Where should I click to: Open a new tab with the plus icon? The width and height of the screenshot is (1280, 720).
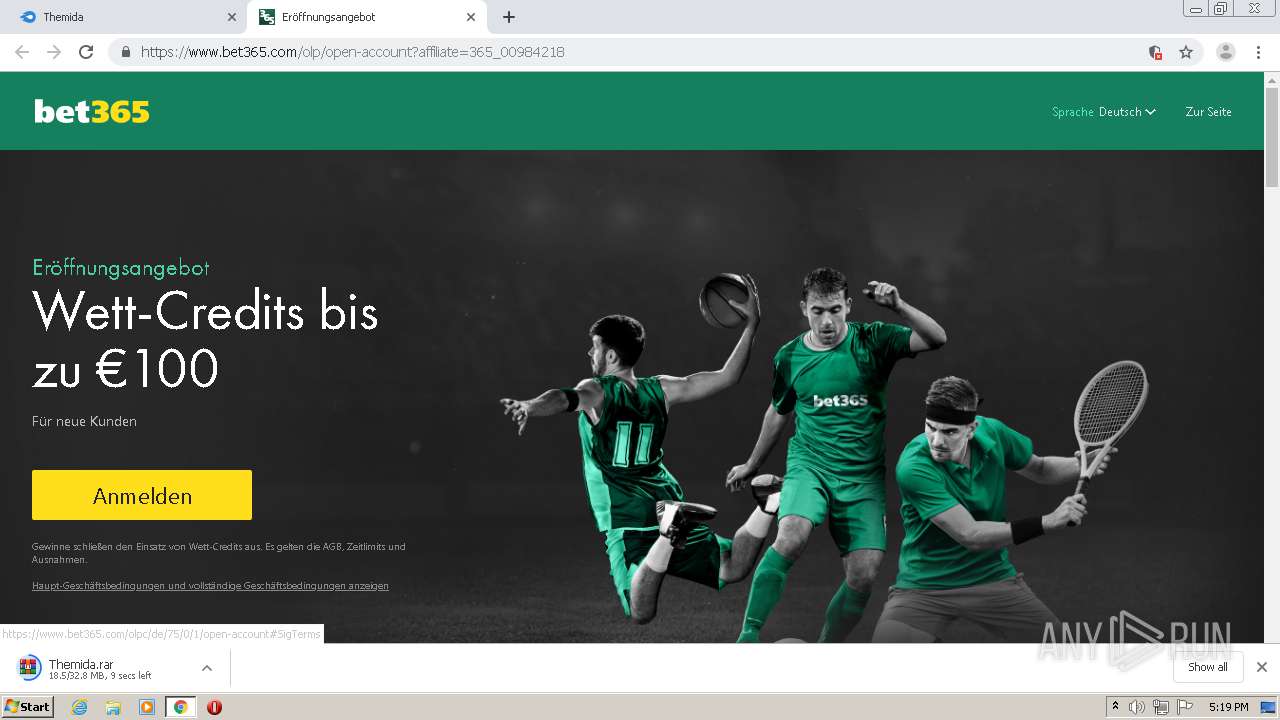click(509, 17)
